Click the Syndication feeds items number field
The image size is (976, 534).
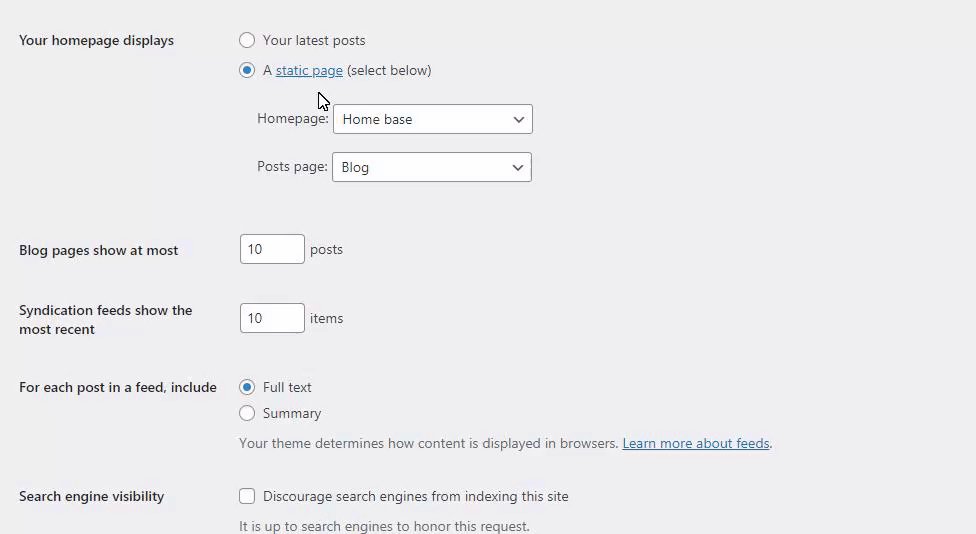(x=272, y=318)
